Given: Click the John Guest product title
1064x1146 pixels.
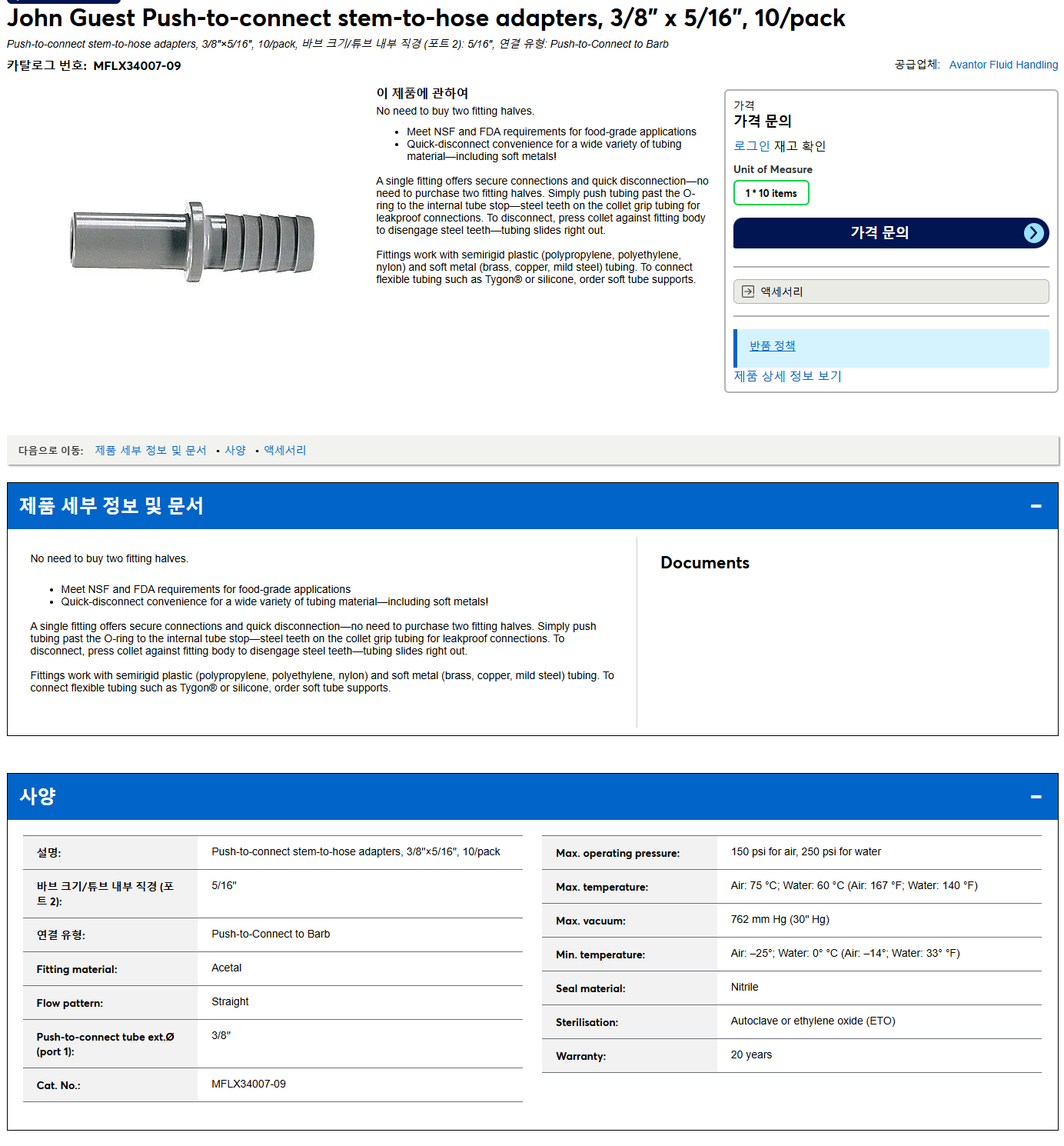Looking at the screenshot, I should pos(426,18).
